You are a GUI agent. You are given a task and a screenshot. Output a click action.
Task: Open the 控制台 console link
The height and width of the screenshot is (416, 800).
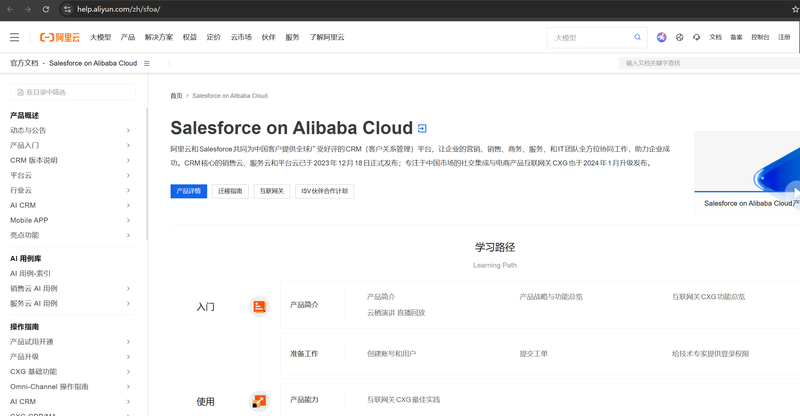[x=760, y=37]
